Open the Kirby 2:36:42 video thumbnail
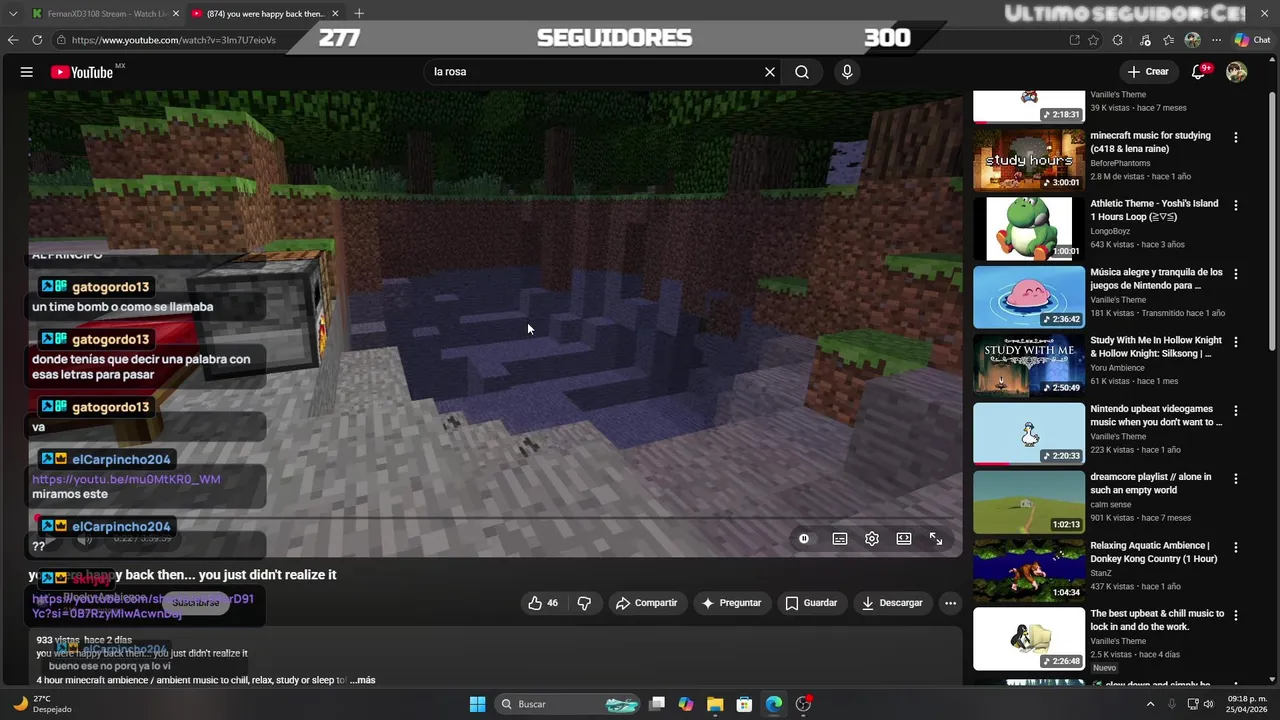Screen dimensions: 1280x720 [x=1029, y=297]
